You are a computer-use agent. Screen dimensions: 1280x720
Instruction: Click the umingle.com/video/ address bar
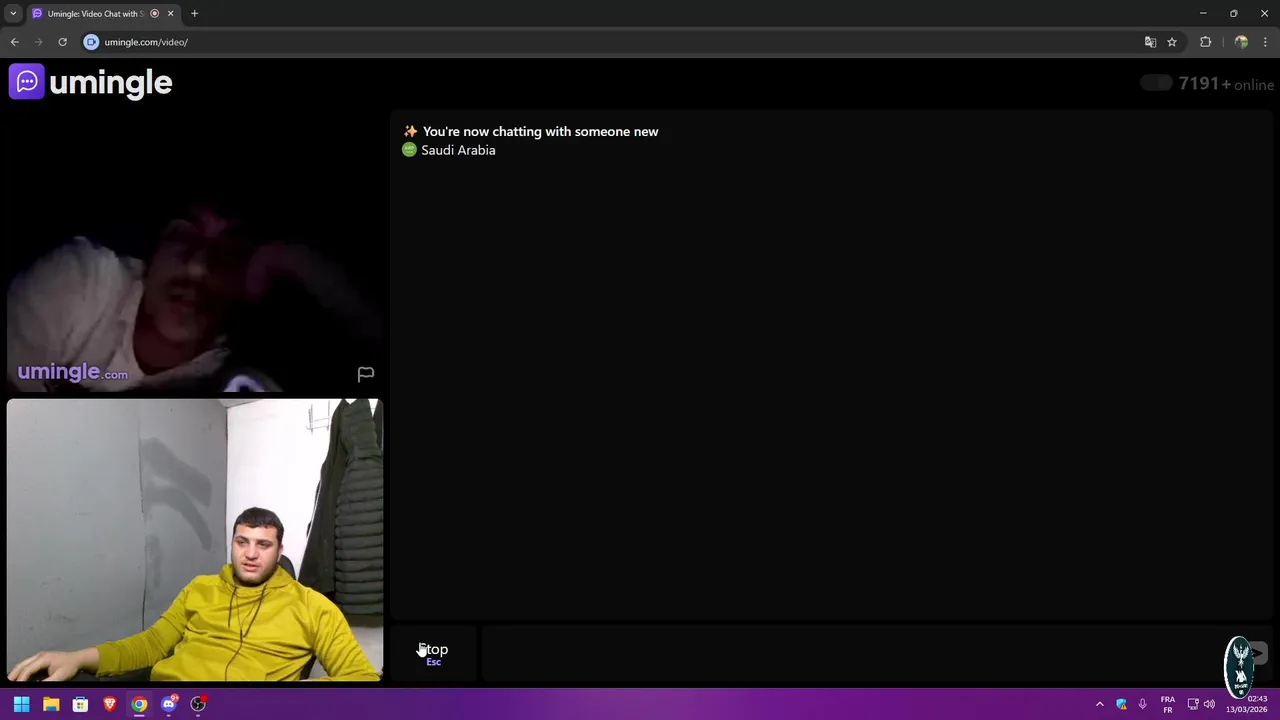146,42
